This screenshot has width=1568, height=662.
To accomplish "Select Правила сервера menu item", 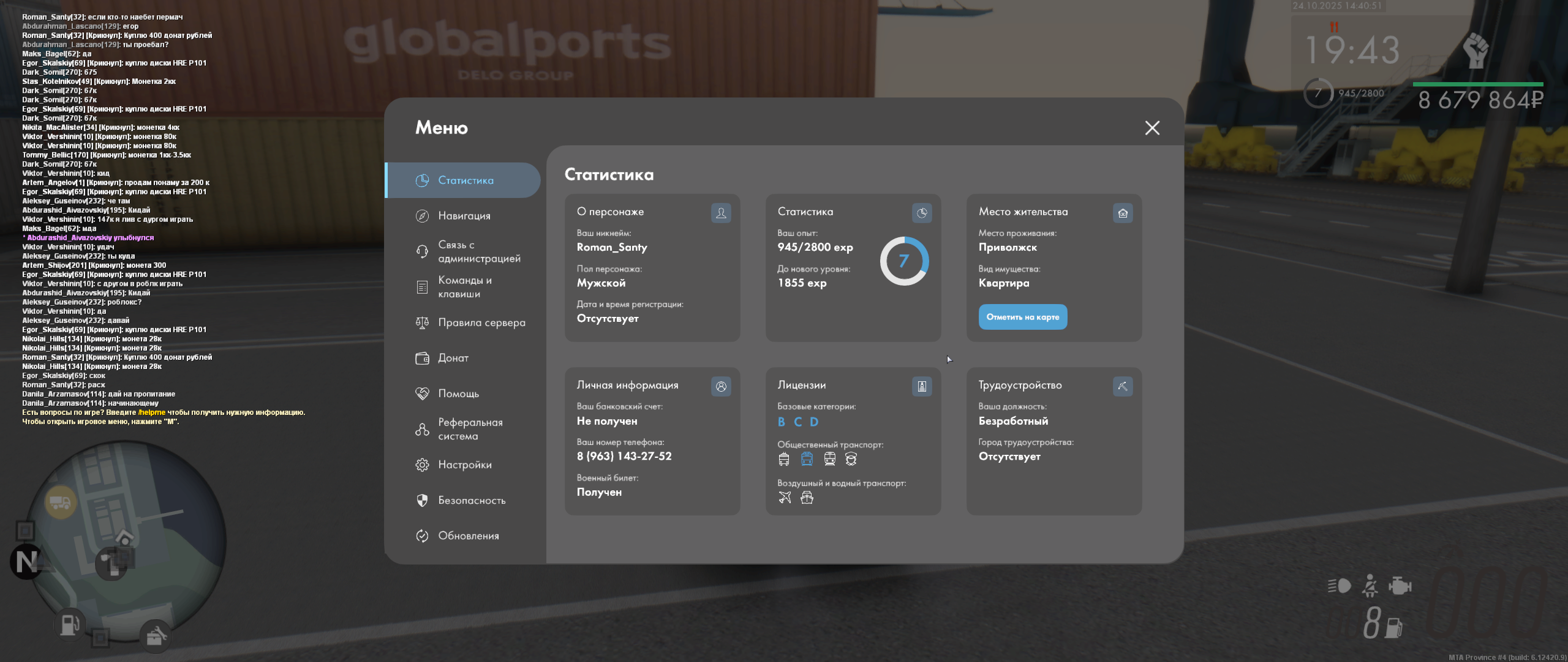I will [x=481, y=322].
